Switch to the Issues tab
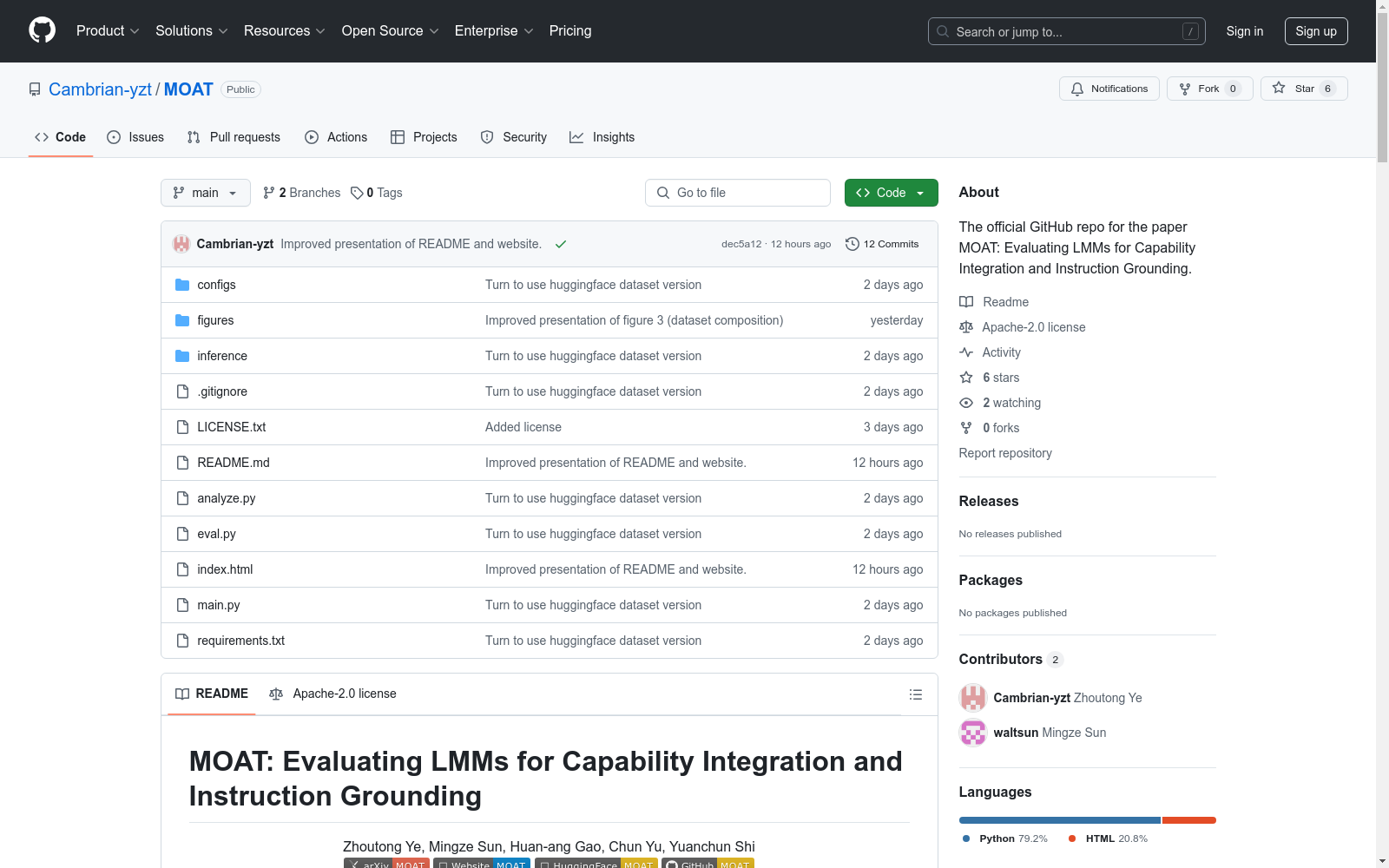The height and width of the screenshot is (868, 1389). (x=135, y=137)
